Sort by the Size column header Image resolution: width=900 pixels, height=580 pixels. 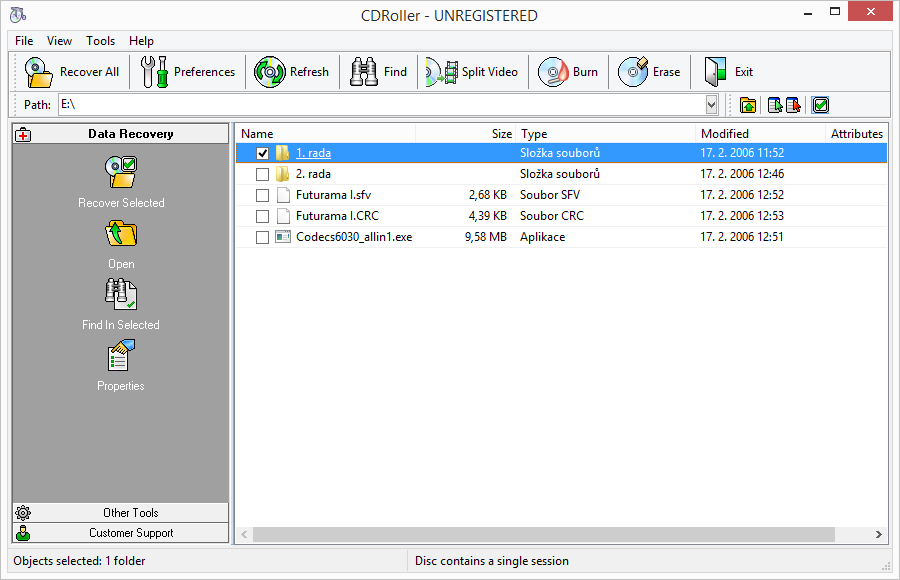point(465,134)
